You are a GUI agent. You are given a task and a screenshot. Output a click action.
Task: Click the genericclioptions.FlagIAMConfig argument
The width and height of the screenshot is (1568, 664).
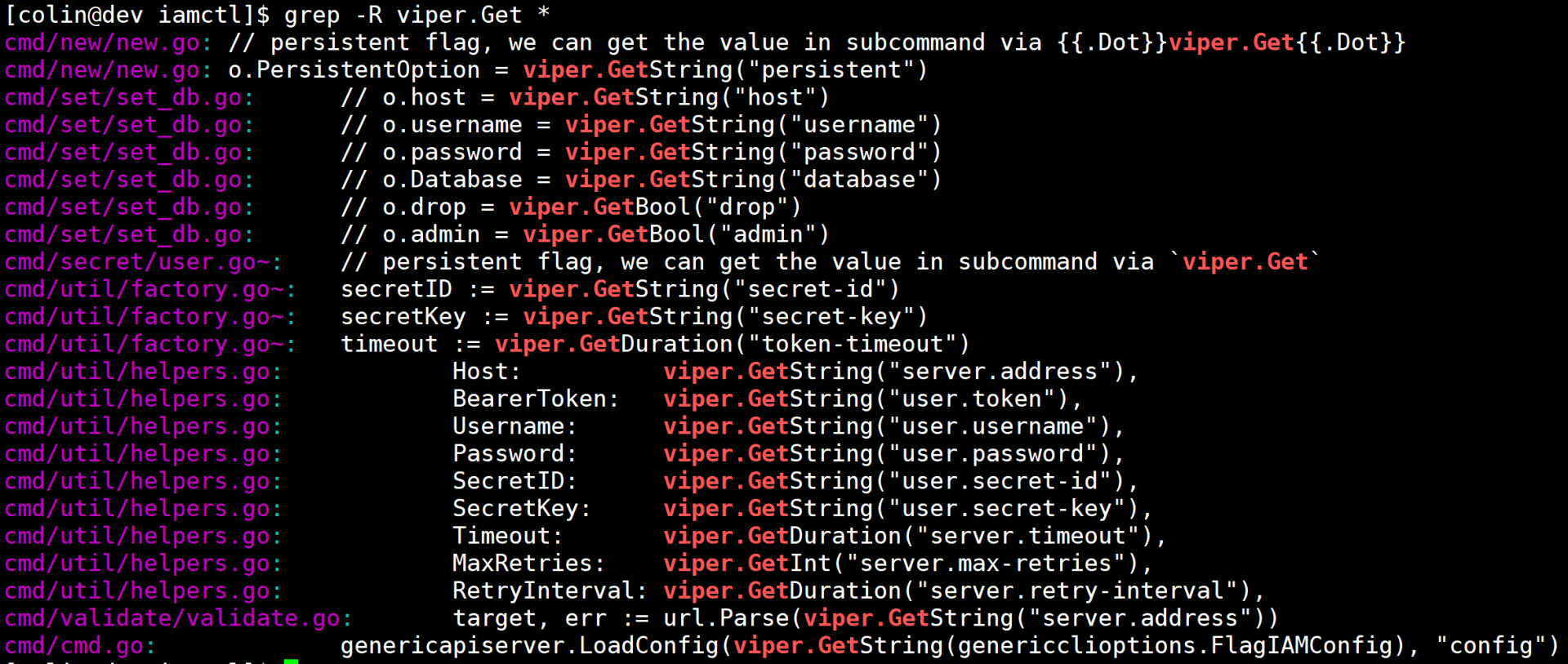[1174, 646]
